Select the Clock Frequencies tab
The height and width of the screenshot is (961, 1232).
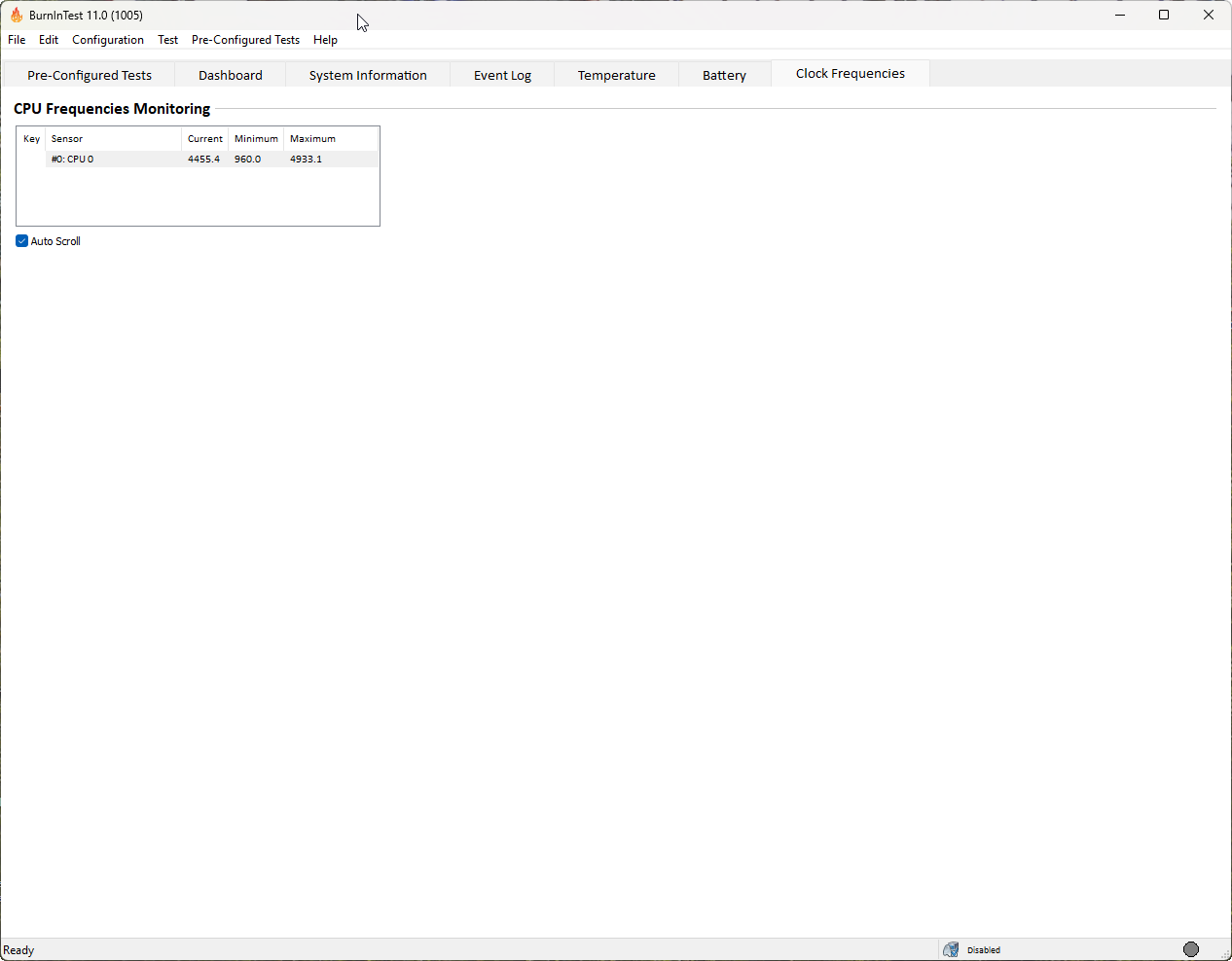point(851,73)
